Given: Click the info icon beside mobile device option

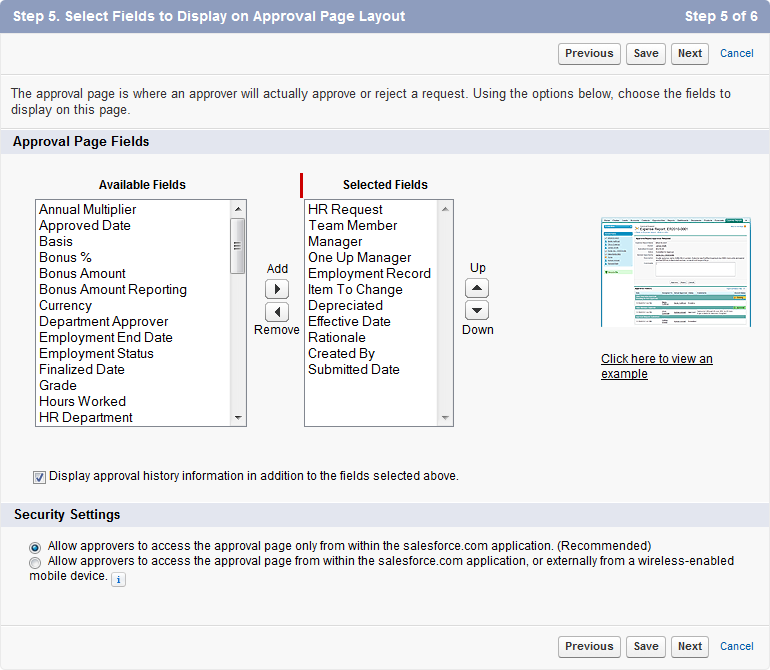Looking at the screenshot, I should (118, 579).
